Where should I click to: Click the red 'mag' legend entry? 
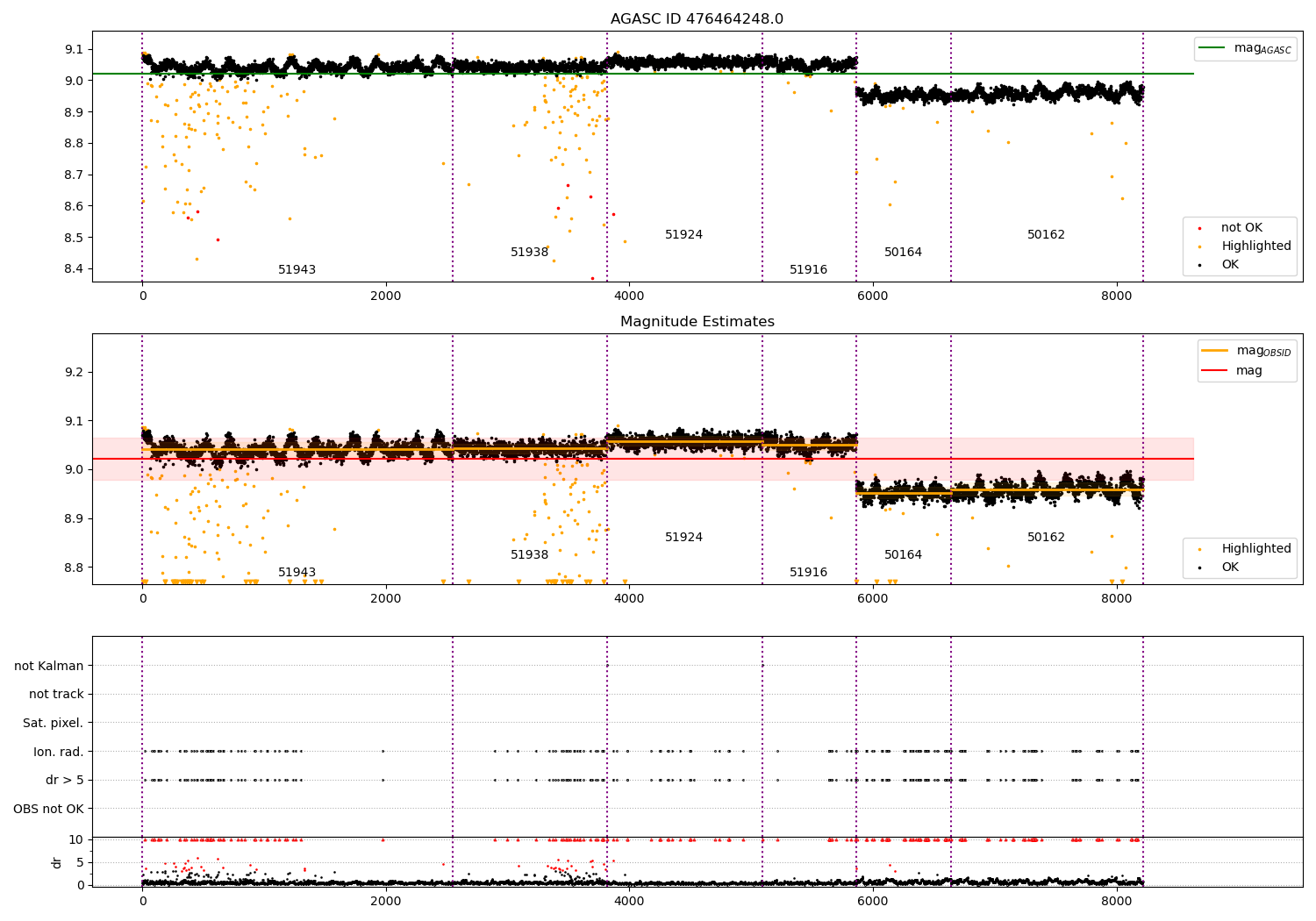pos(1233,370)
